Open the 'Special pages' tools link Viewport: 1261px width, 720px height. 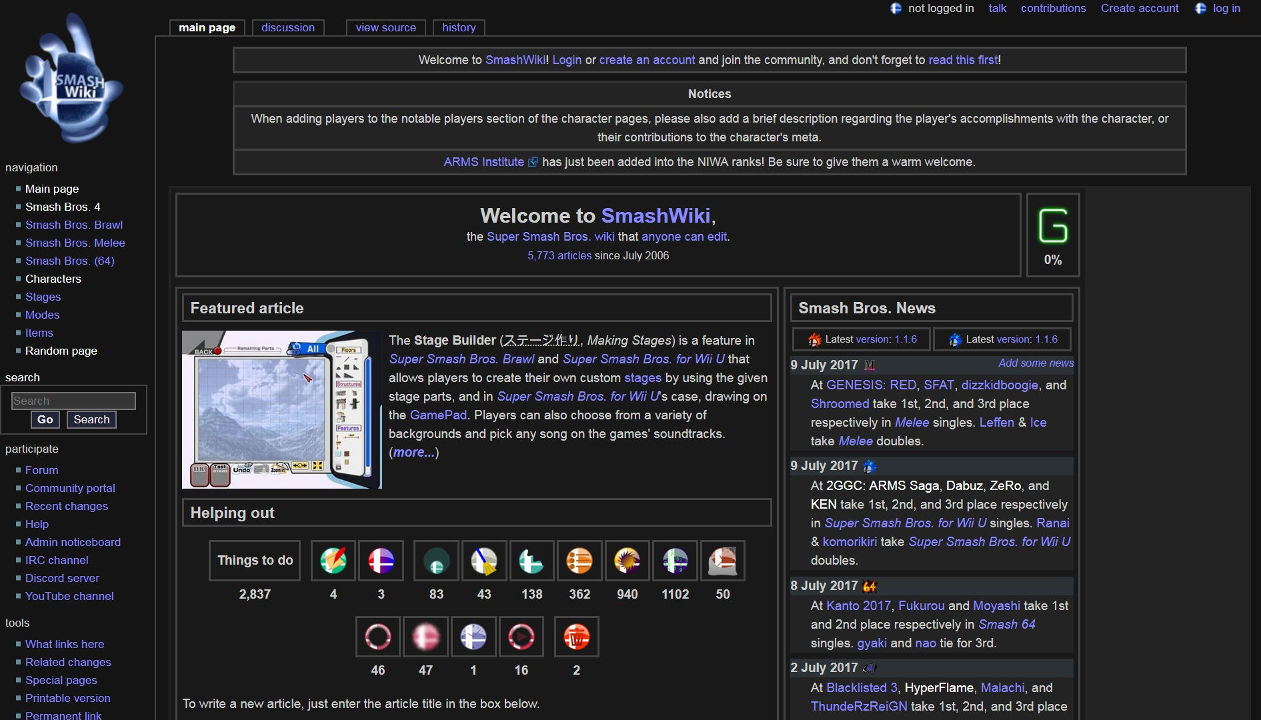[x=61, y=680]
